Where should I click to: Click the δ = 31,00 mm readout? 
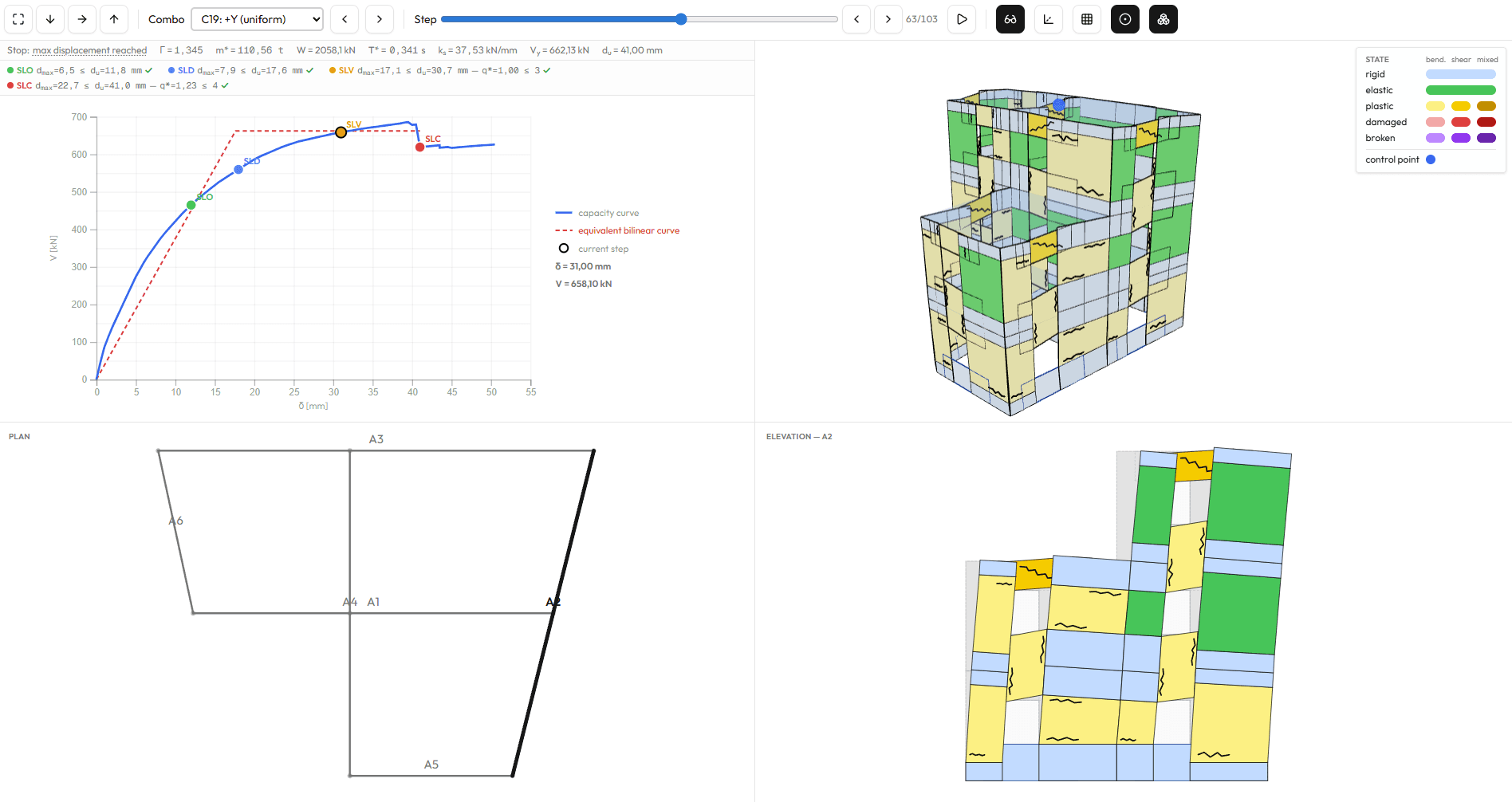click(583, 266)
